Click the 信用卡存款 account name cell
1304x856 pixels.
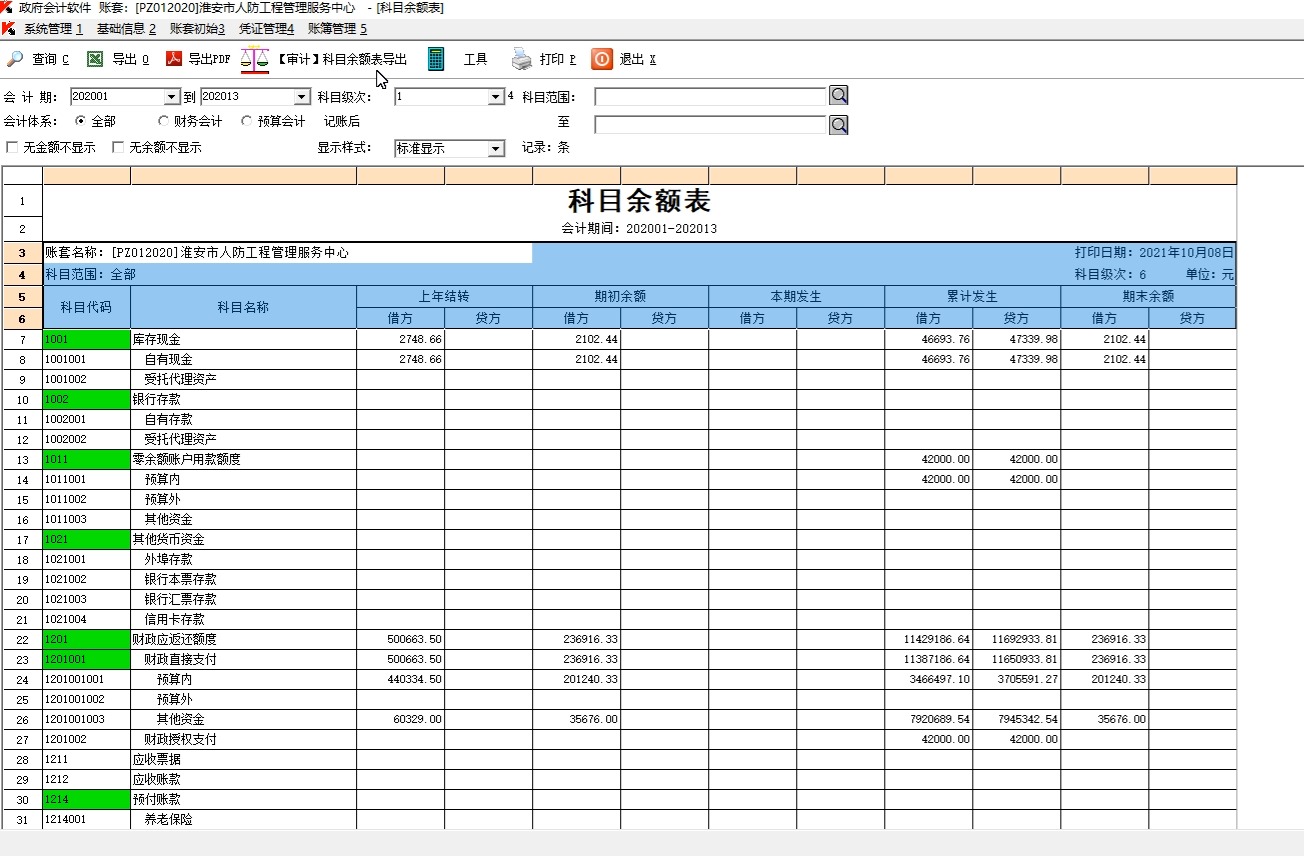tap(244, 619)
